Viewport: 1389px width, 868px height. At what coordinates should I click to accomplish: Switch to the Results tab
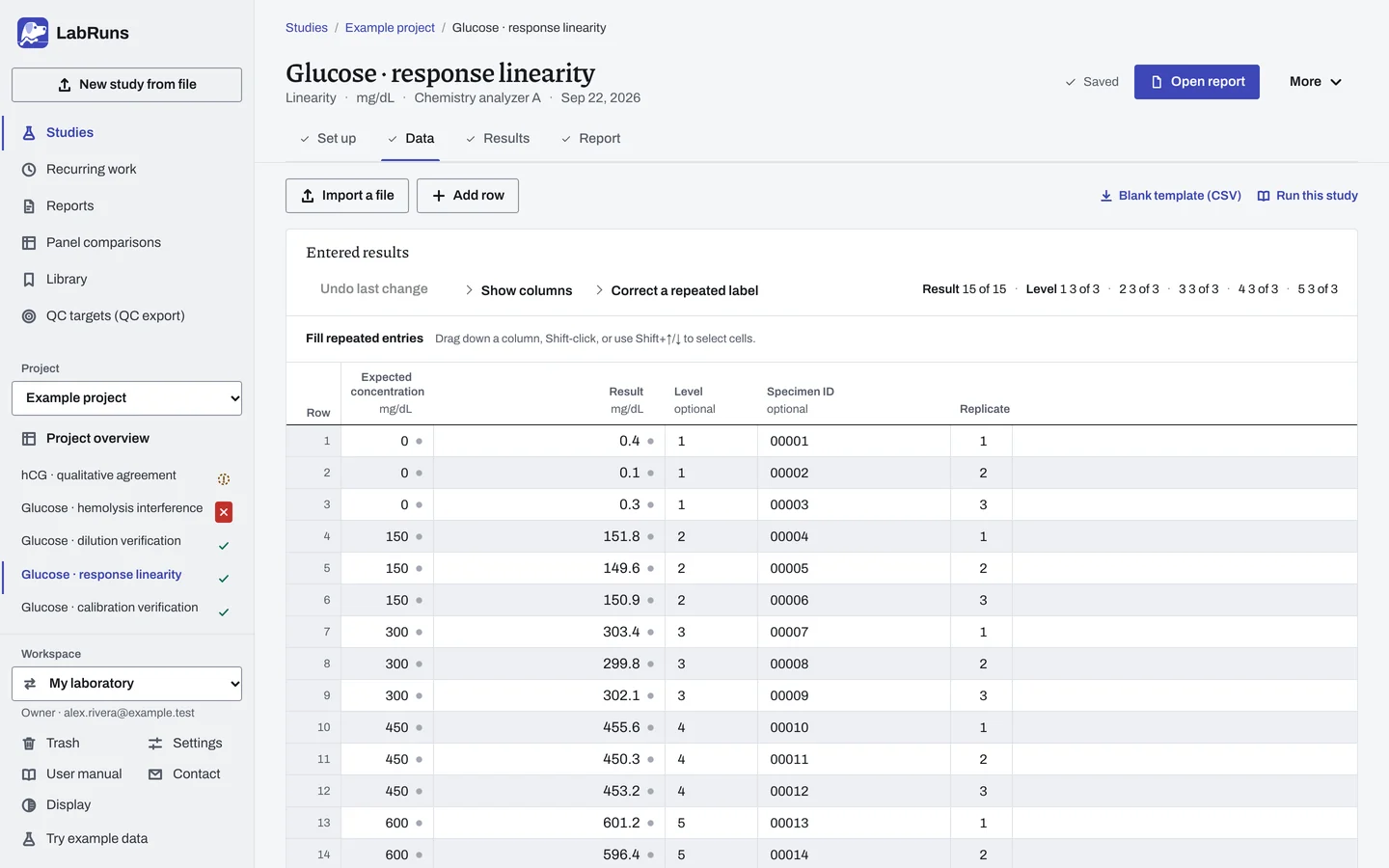498,139
